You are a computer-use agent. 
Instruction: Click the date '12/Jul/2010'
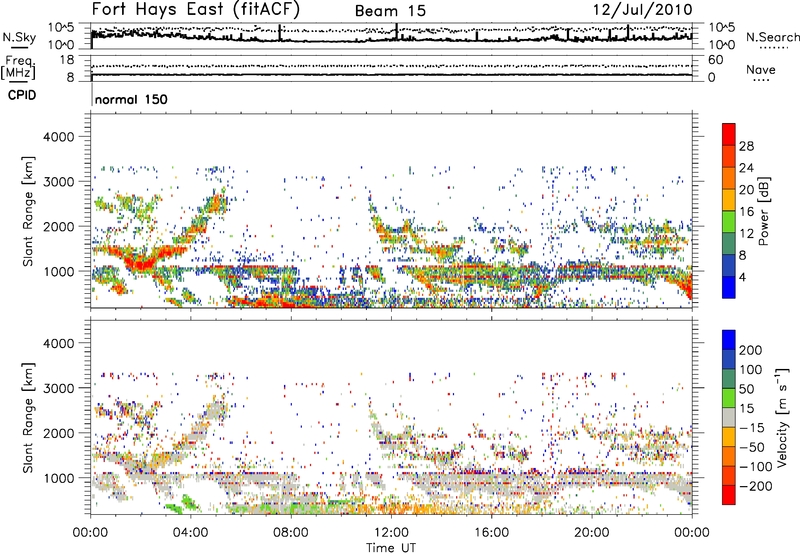643,10
